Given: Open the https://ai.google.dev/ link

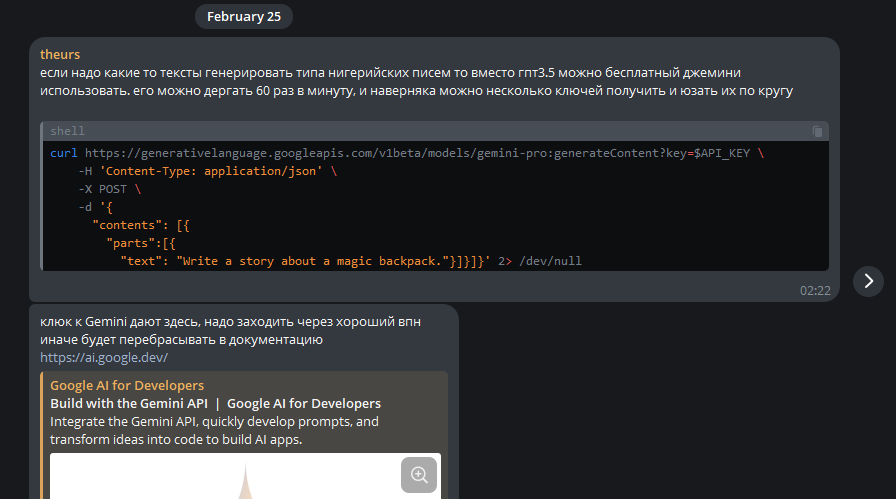Looking at the screenshot, I should 104,357.
